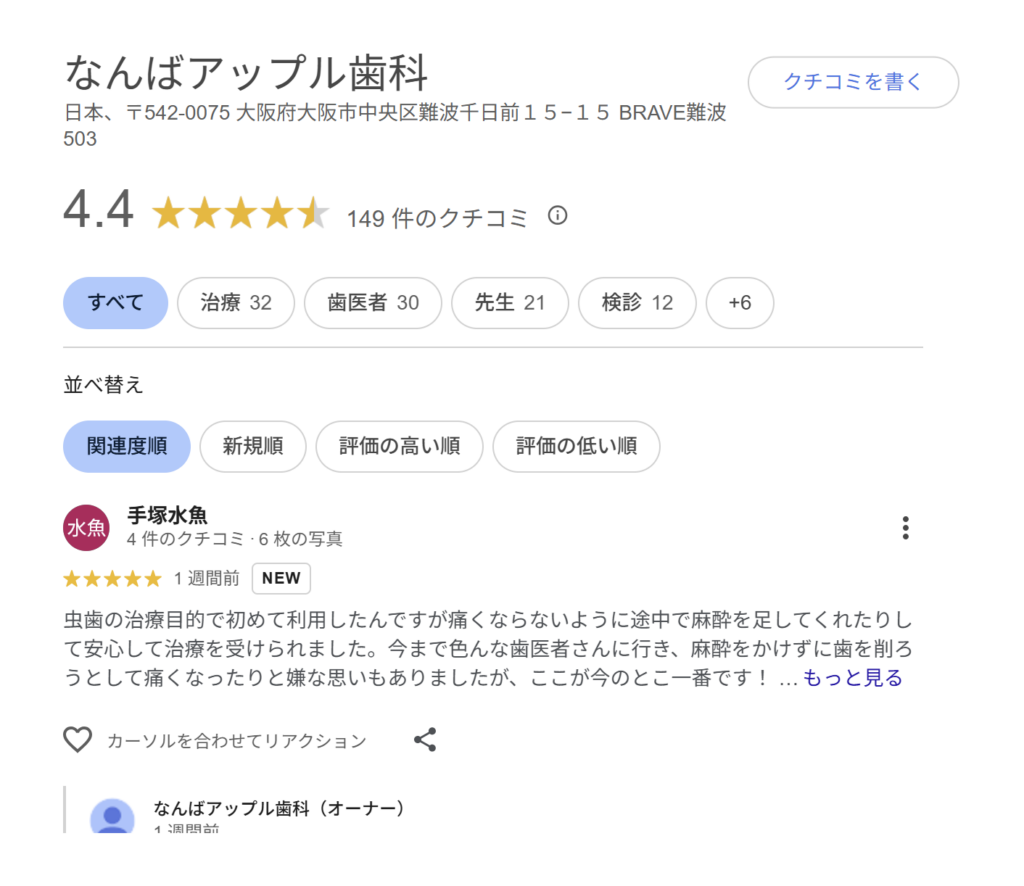This screenshot has height=886, width=1024.
Task: Select the すべて filter chip
Action: tap(115, 303)
